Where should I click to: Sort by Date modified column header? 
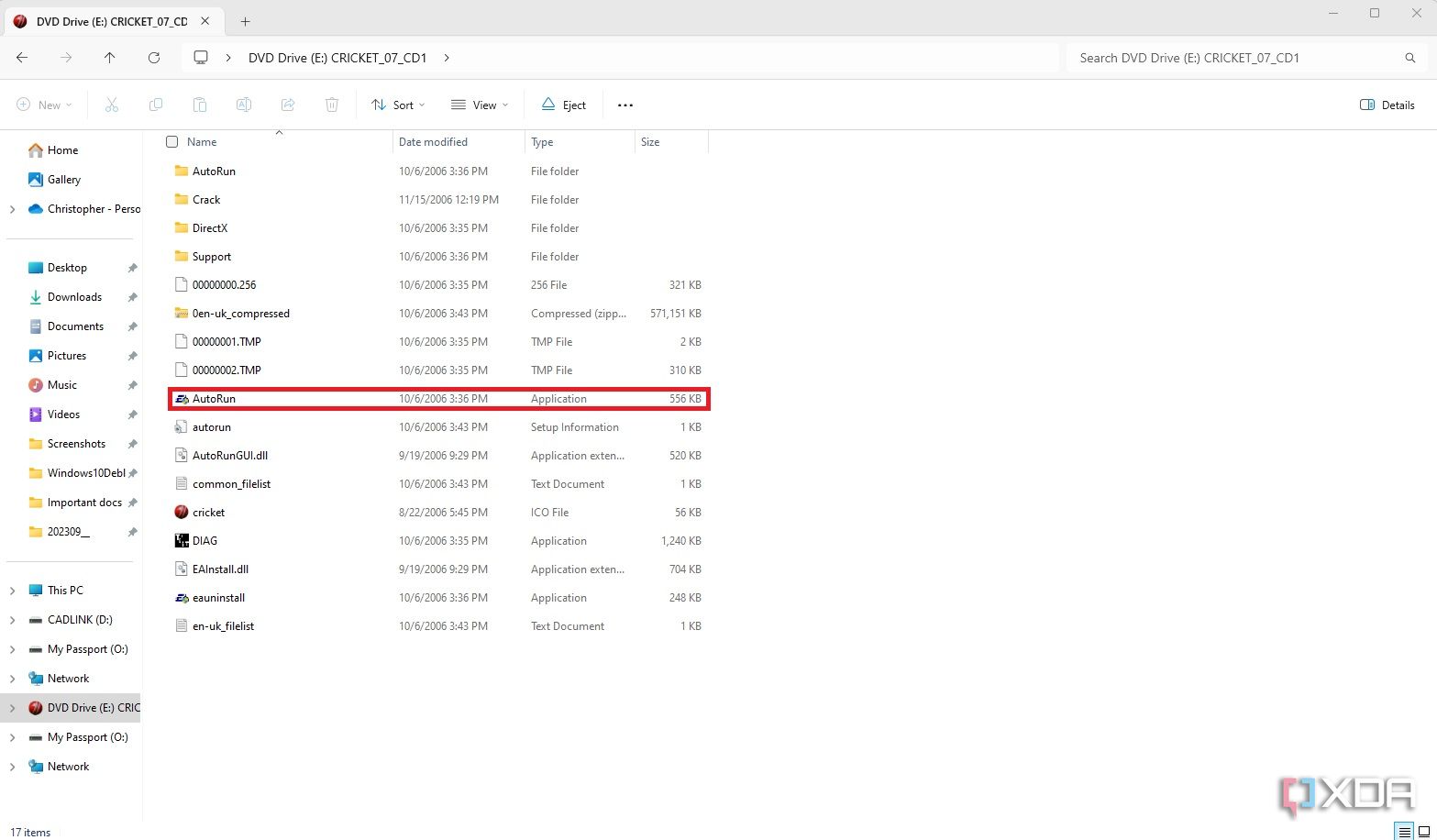click(x=433, y=142)
